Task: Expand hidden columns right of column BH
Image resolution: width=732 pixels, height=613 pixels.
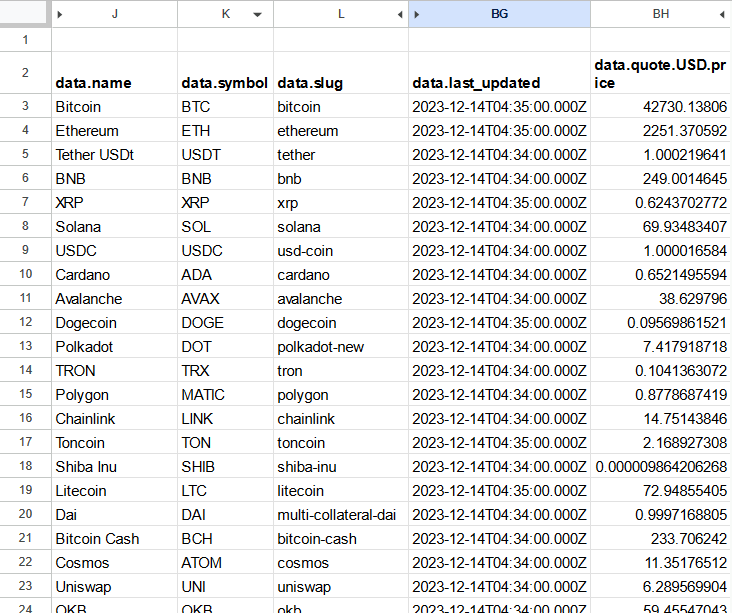Action: [722, 14]
